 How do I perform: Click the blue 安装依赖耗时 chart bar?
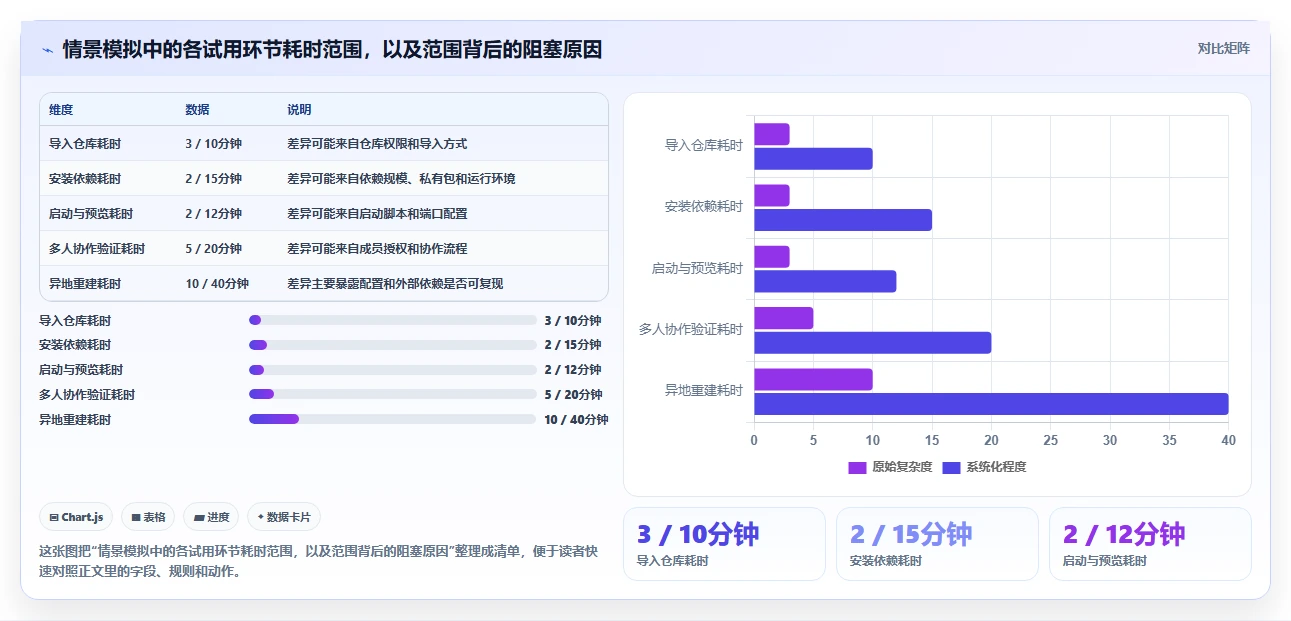(843, 220)
